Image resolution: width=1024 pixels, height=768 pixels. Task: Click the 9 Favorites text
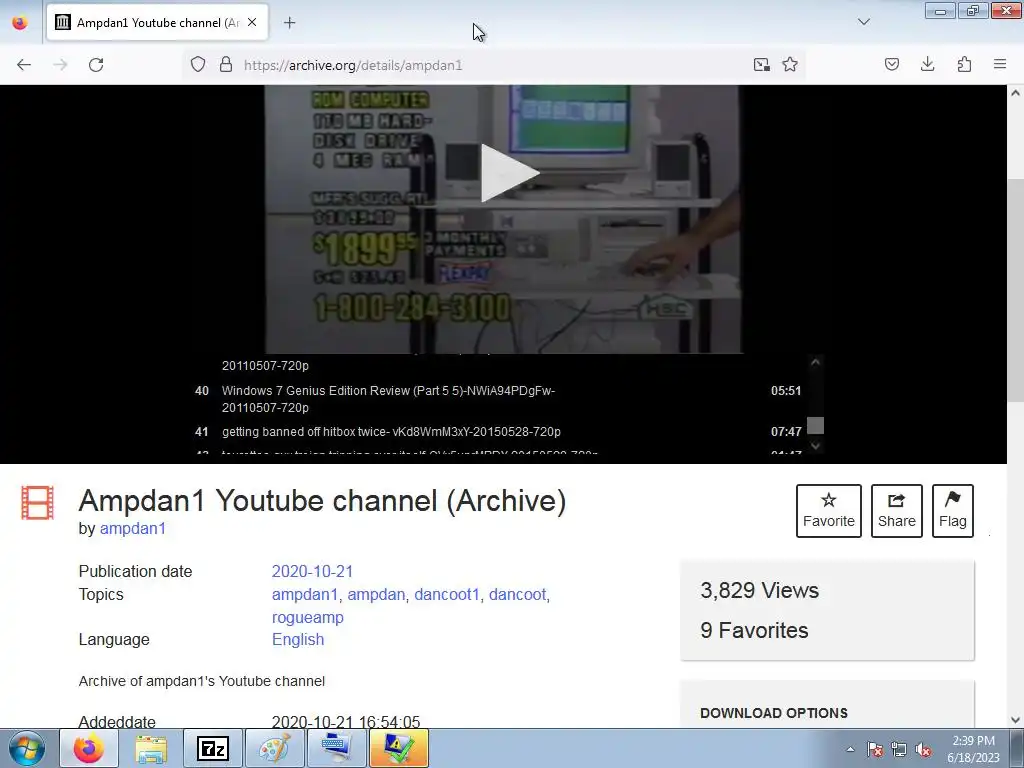click(x=754, y=630)
